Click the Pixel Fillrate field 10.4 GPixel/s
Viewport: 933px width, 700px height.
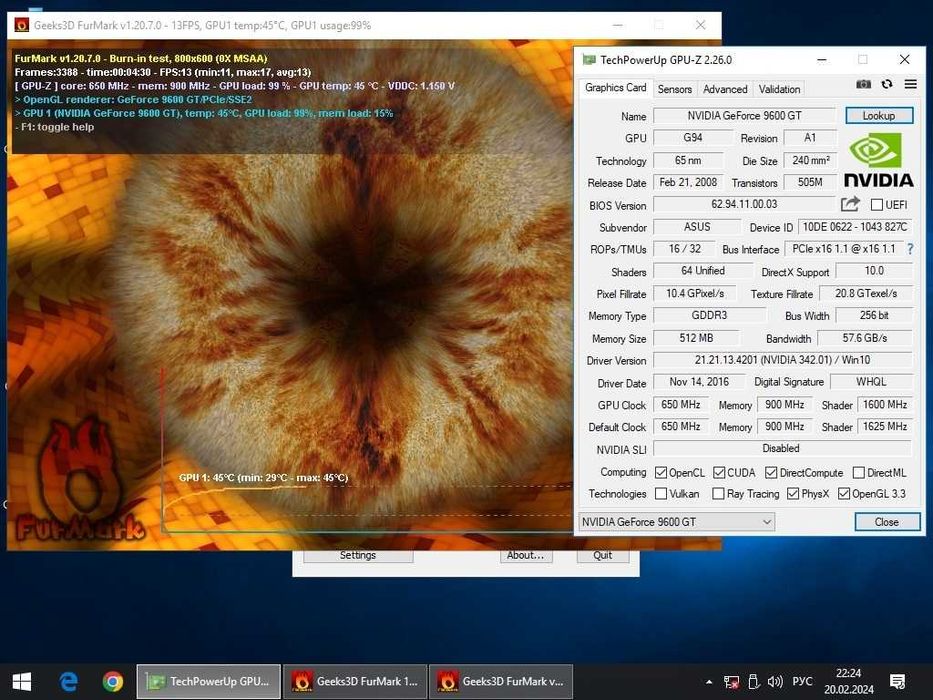tap(695, 293)
